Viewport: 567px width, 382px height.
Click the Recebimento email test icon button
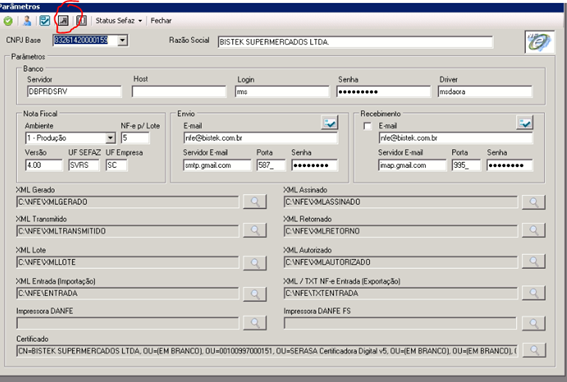click(525, 123)
